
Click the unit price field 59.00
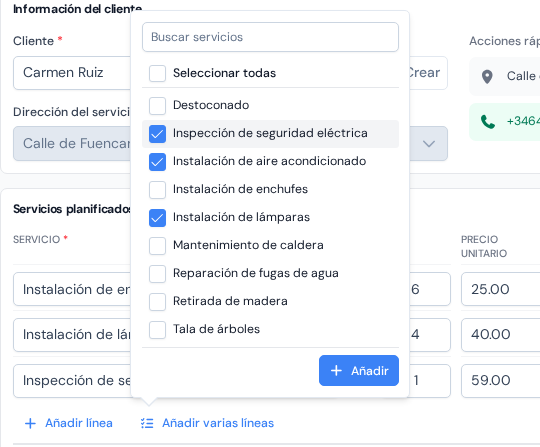tap(501, 381)
